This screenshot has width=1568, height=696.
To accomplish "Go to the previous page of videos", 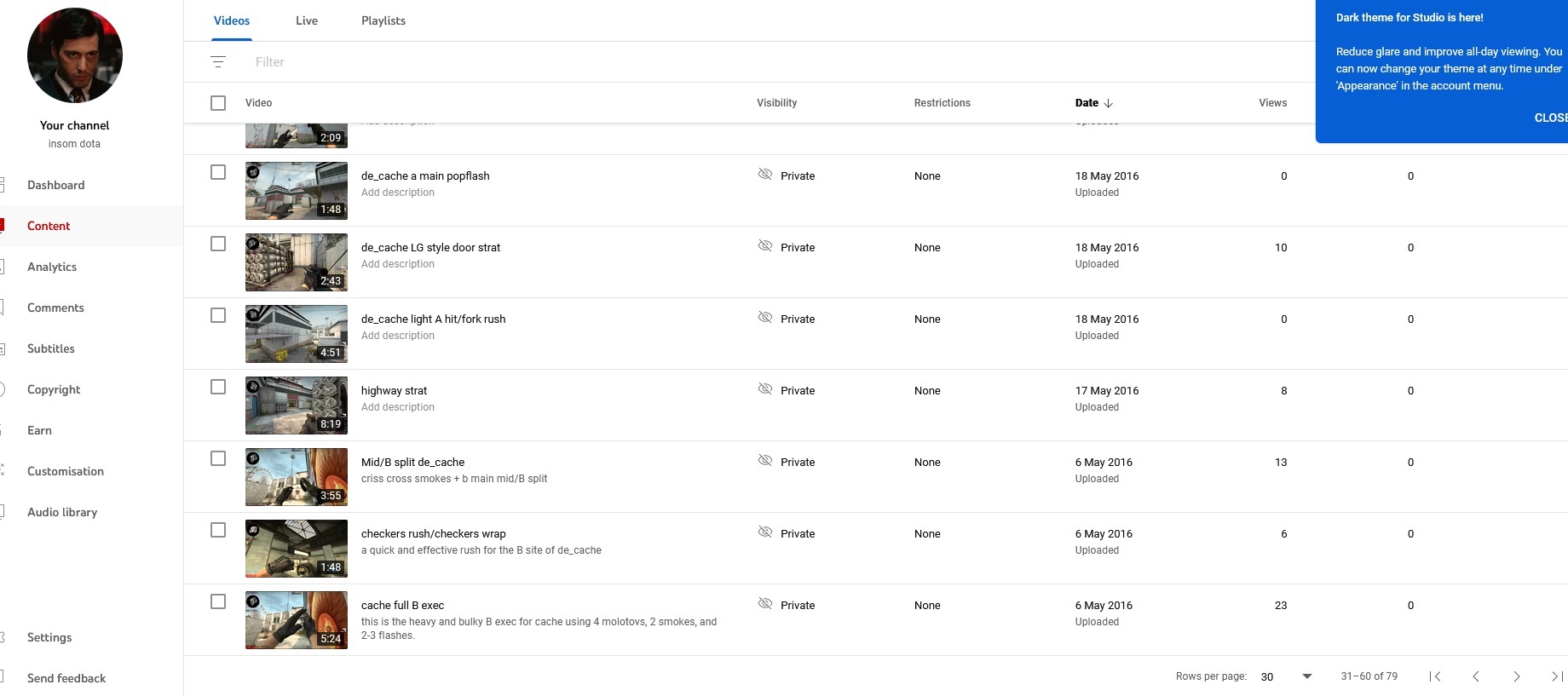I will [x=1476, y=676].
